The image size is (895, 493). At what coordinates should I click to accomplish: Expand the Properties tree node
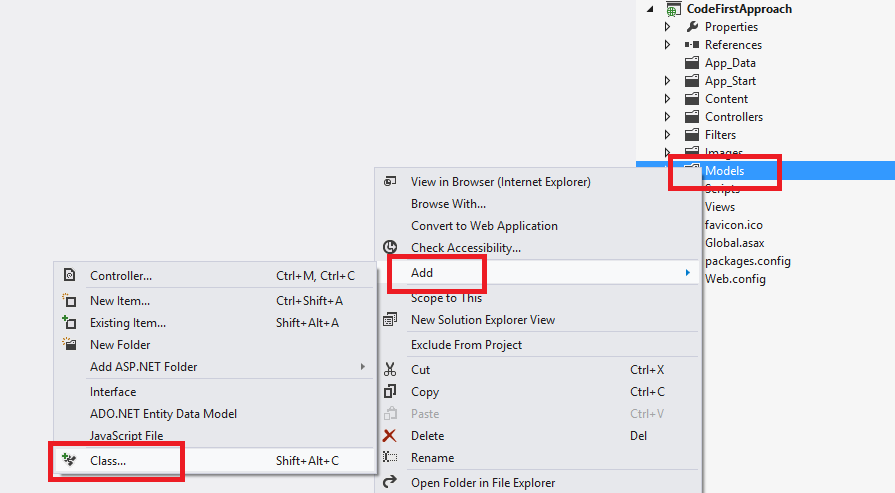point(667,27)
